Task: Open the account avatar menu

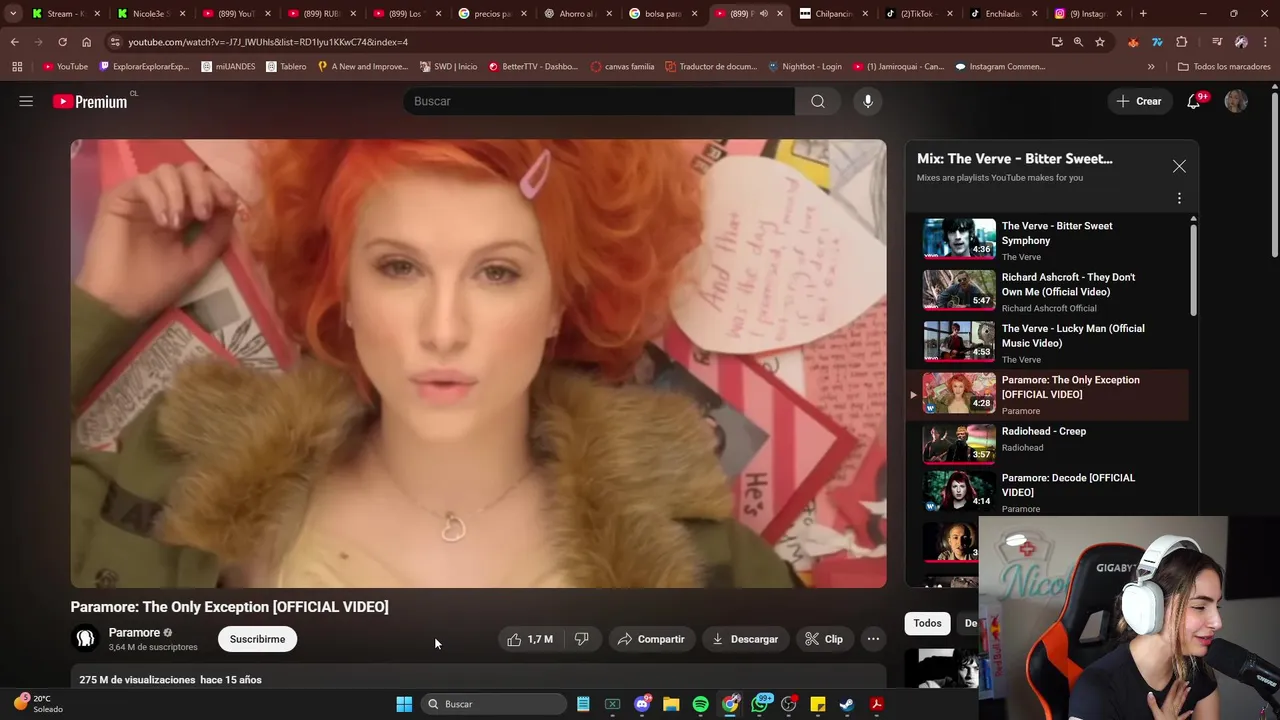Action: [1236, 101]
